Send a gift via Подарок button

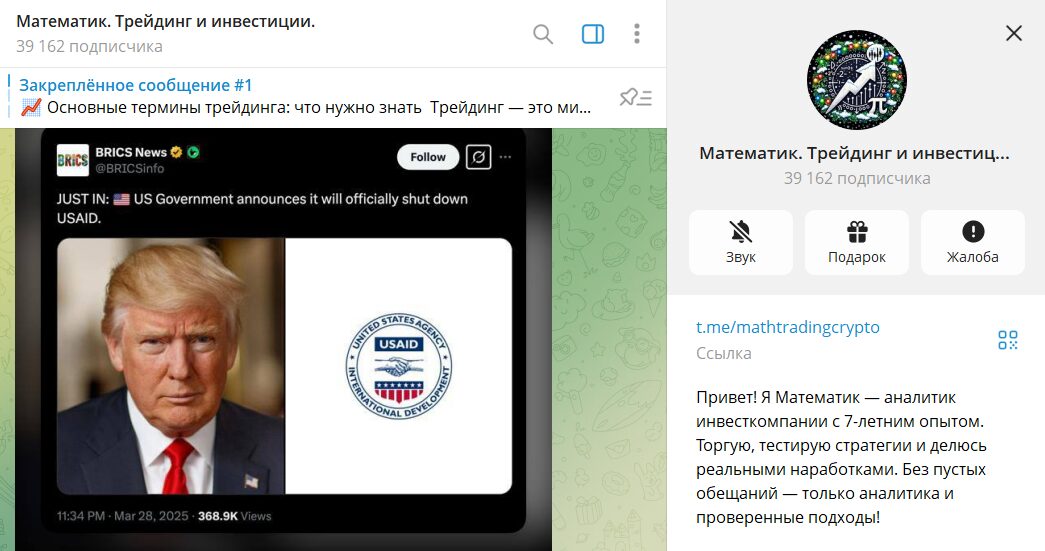click(x=856, y=243)
